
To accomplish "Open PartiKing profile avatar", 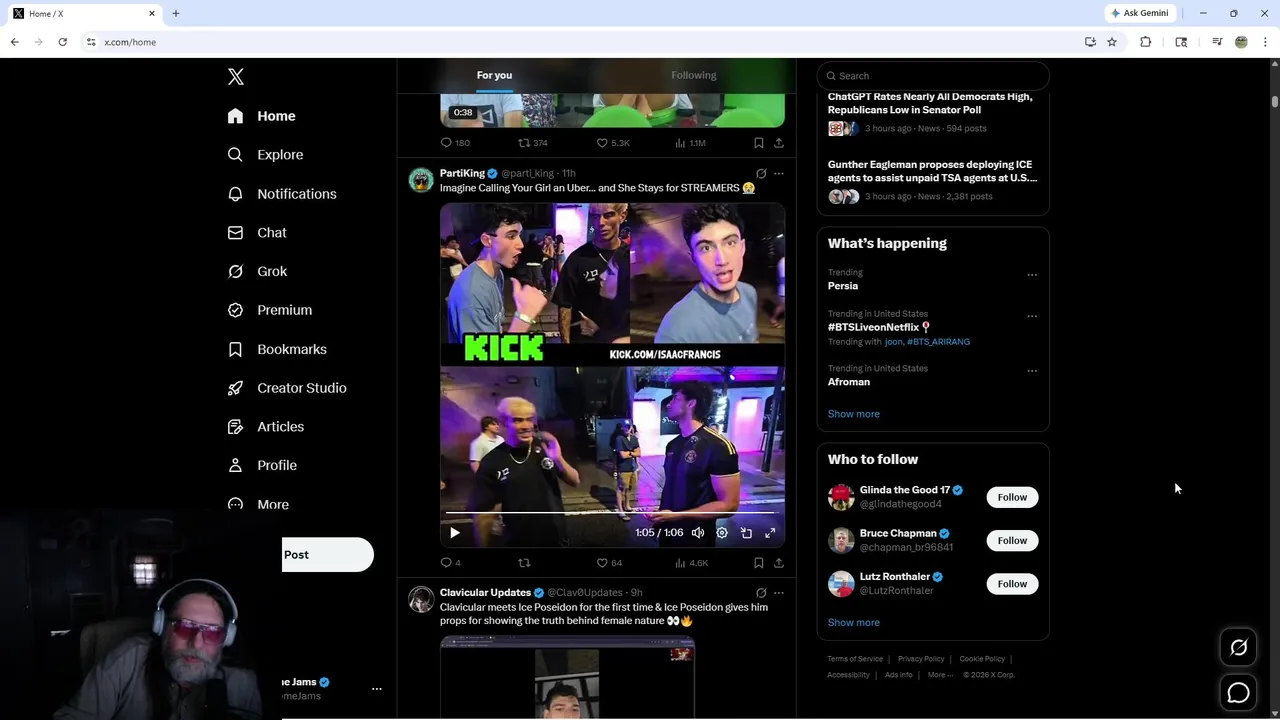I will (421, 180).
